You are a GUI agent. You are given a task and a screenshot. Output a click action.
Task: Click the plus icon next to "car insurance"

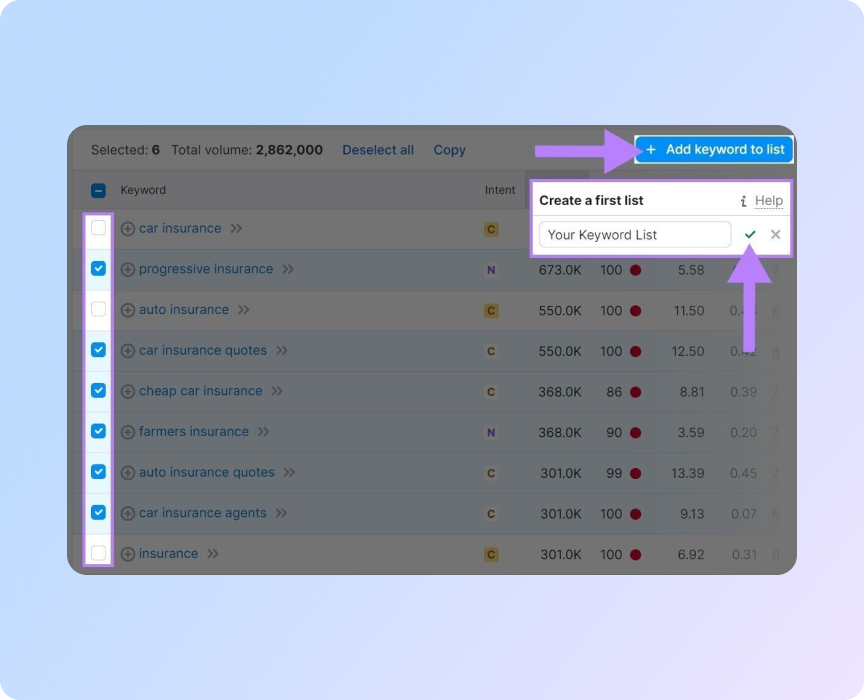tap(127, 228)
